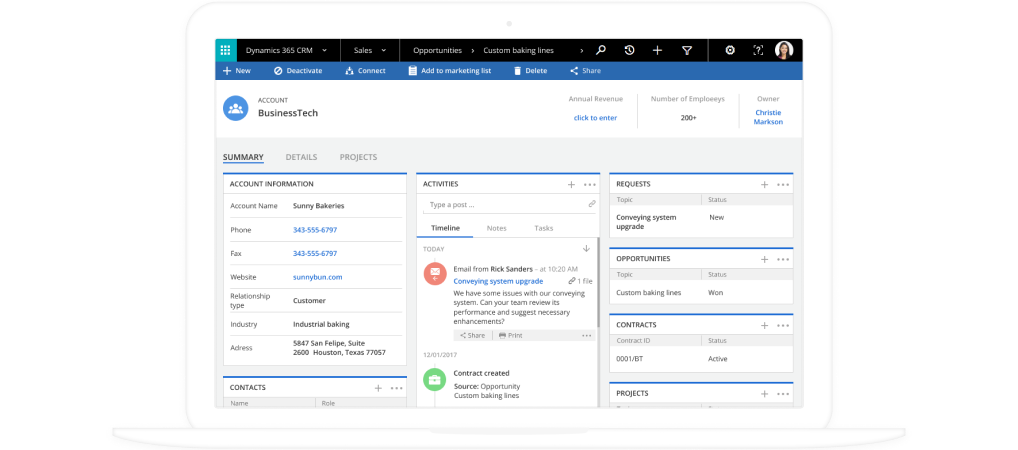Click the Sunny Bakeries account name value
This screenshot has width=1018, height=450.
pos(319,206)
